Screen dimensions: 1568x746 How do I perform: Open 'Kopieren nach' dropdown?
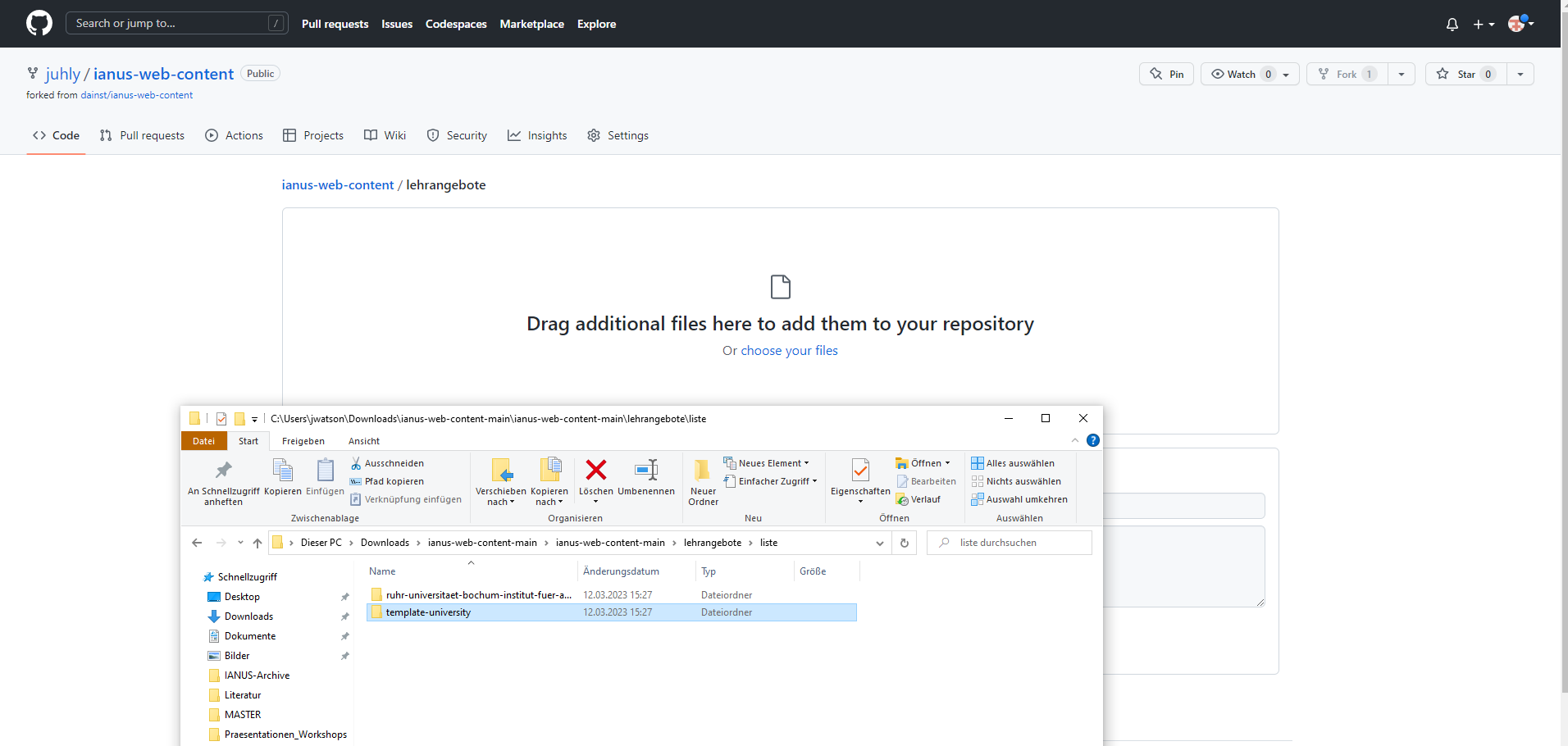pyautogui.click(x=549, y=482)
